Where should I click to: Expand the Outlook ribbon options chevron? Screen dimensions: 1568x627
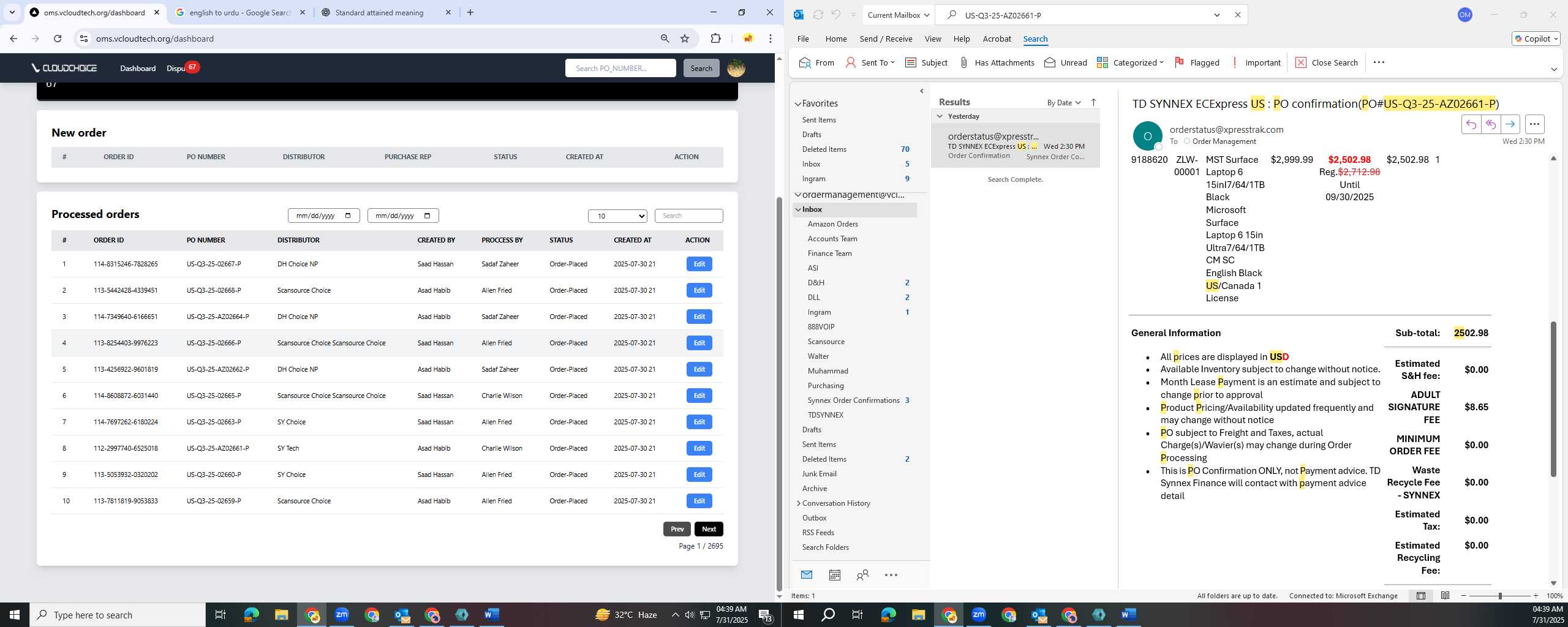pyautogui.click(x=1553, y=69)
